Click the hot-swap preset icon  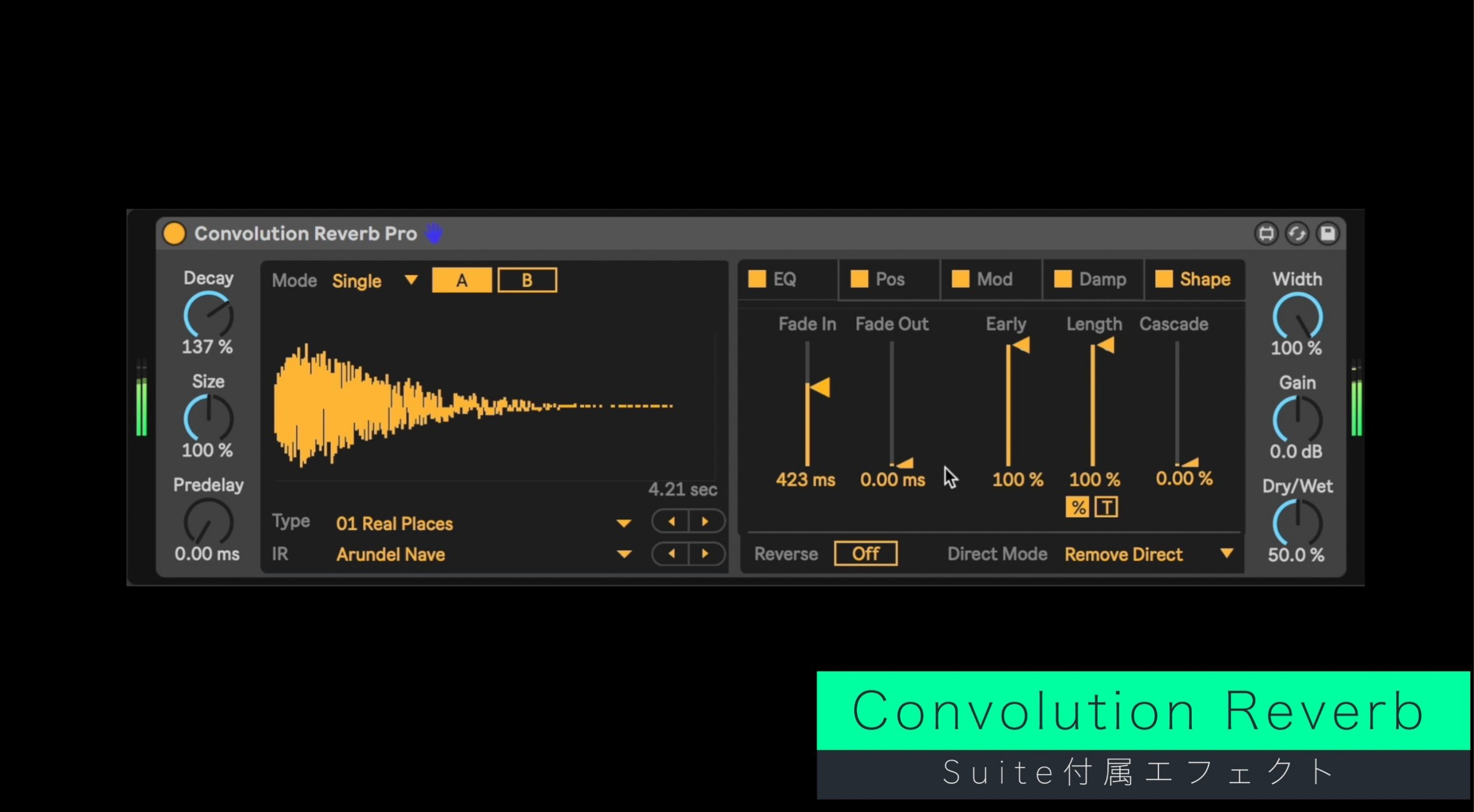point(1297,234)
